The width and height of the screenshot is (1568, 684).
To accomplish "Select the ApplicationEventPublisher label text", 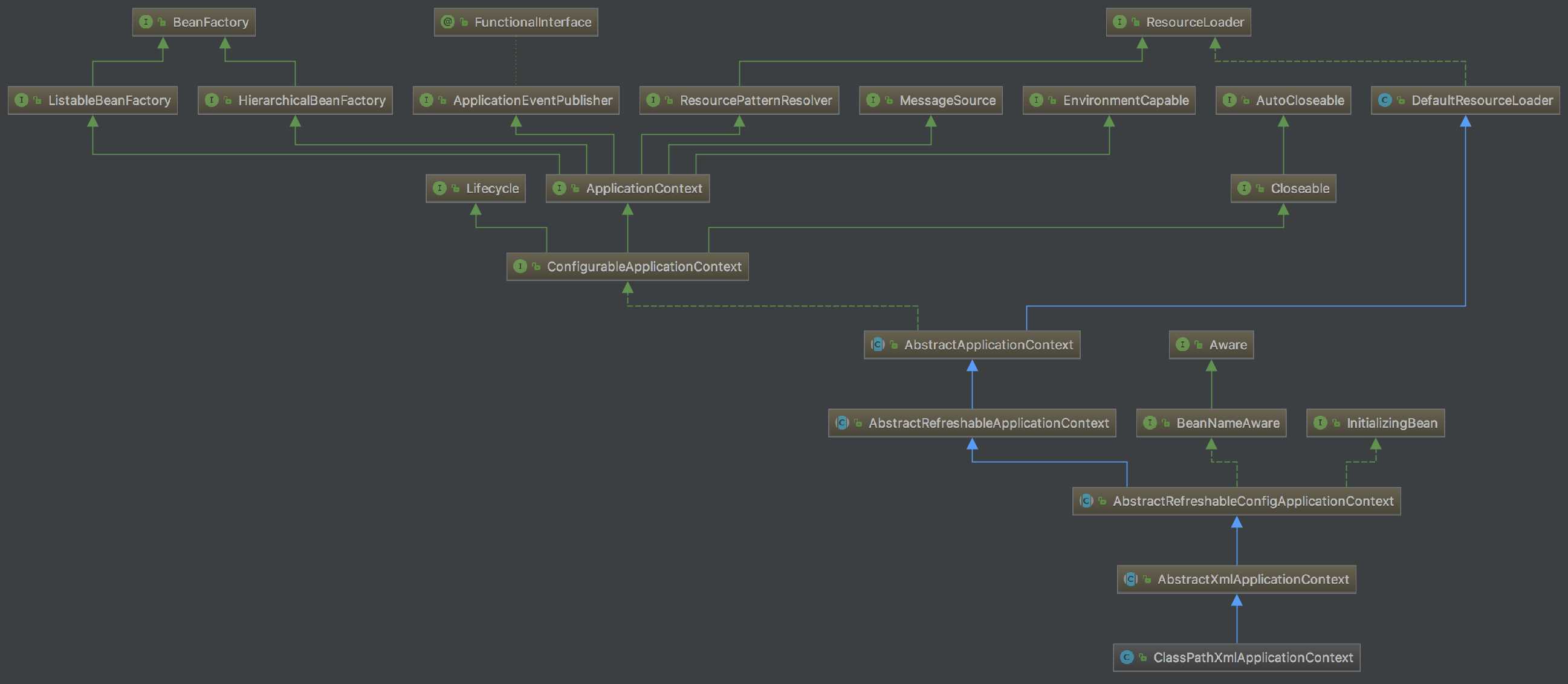I will [x=533, y=100].
